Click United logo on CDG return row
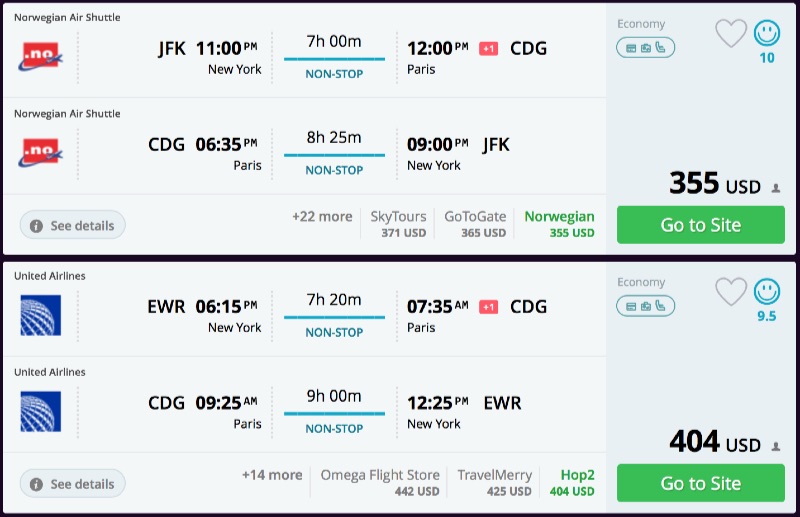 click(x=40, y=411)
